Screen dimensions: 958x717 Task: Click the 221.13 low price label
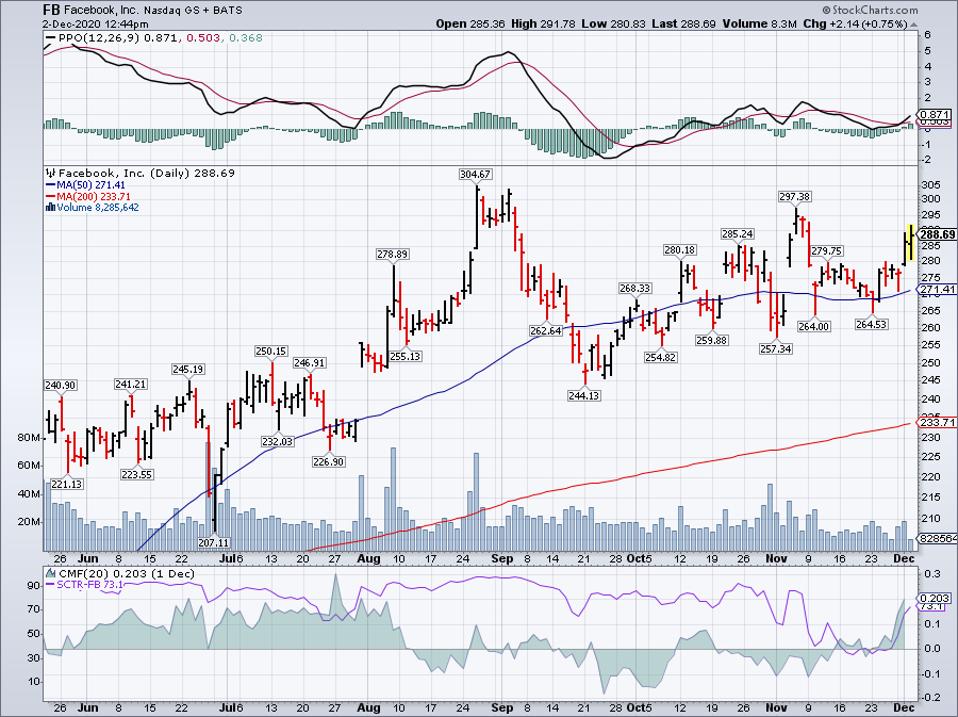pos(67,484)
